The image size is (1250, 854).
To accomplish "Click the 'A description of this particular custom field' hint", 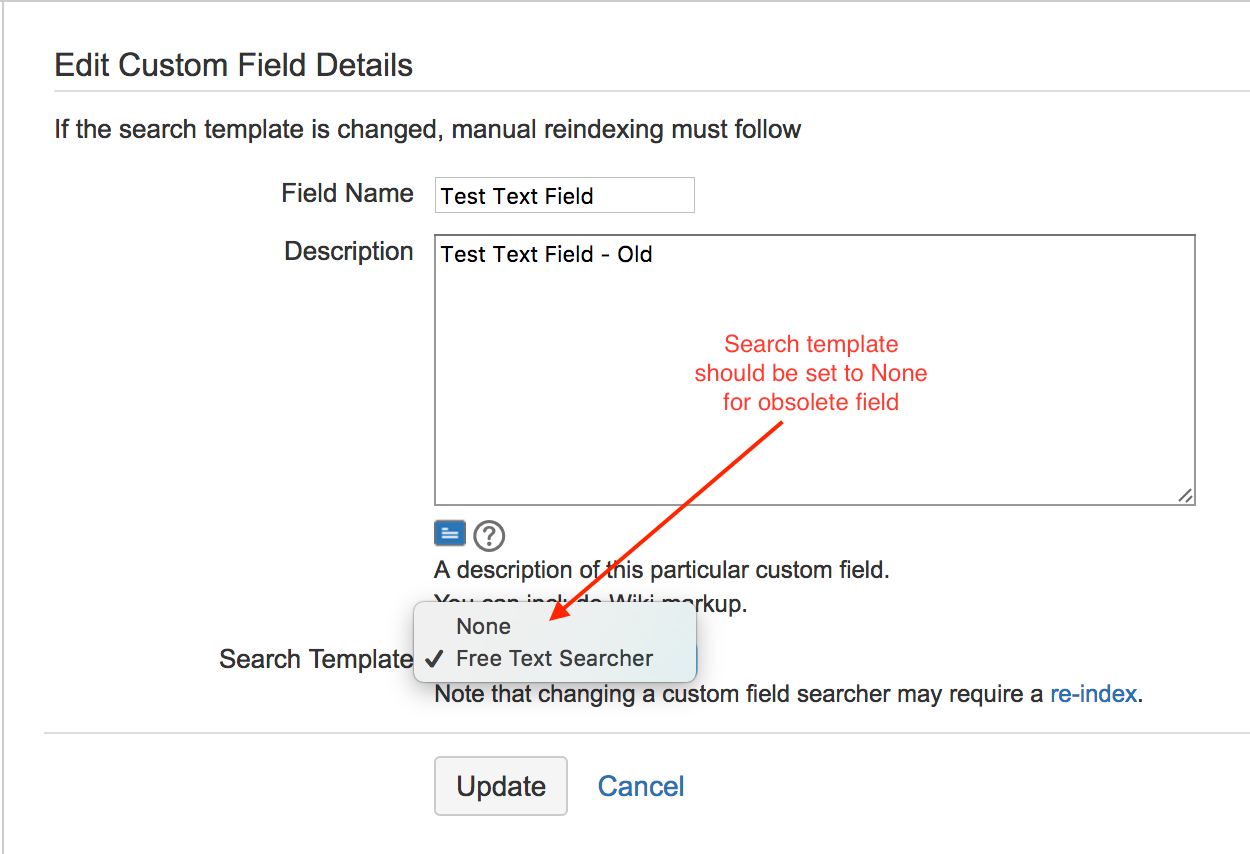I will (662, 571).
